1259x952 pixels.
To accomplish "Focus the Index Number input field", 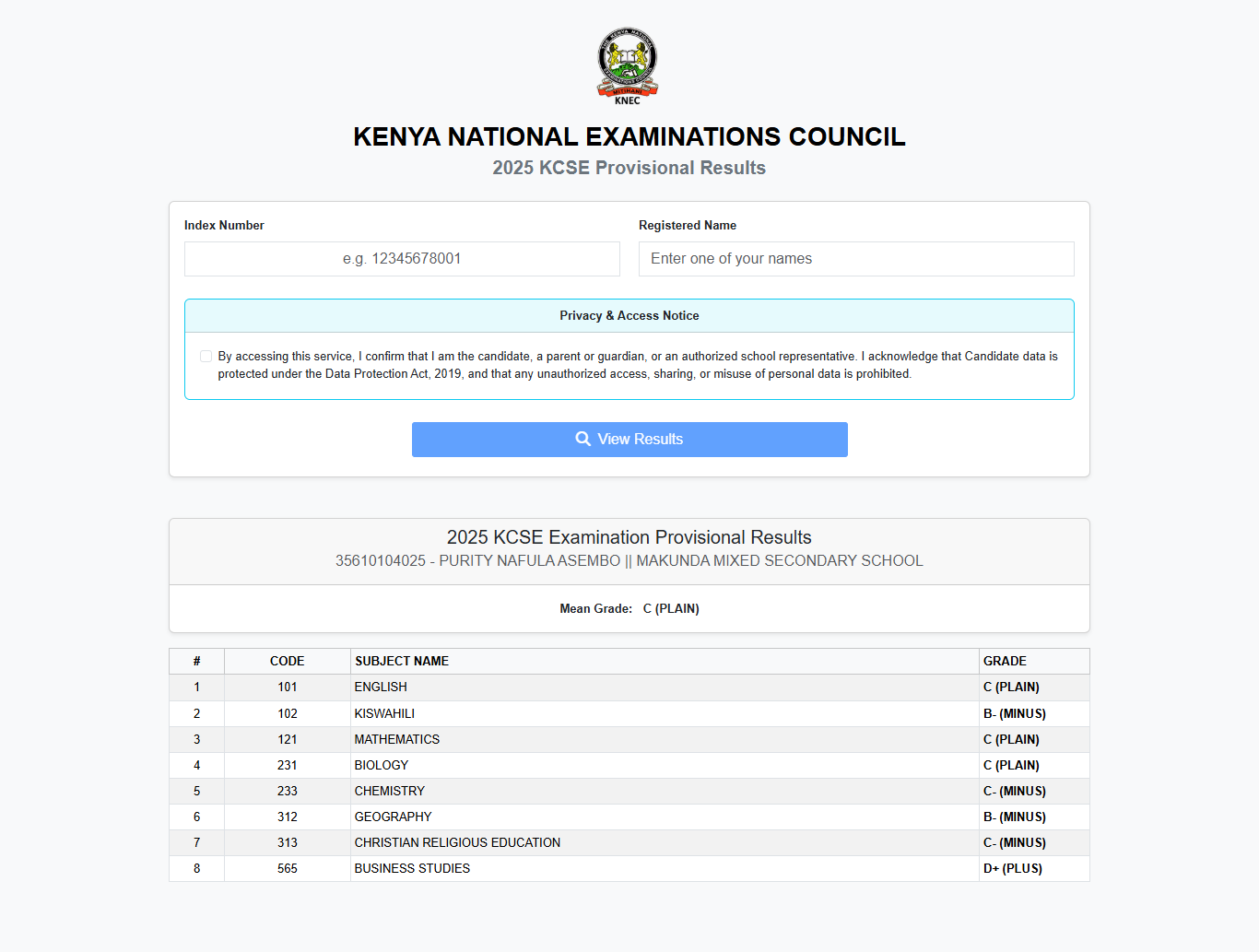I will [402, 259].
